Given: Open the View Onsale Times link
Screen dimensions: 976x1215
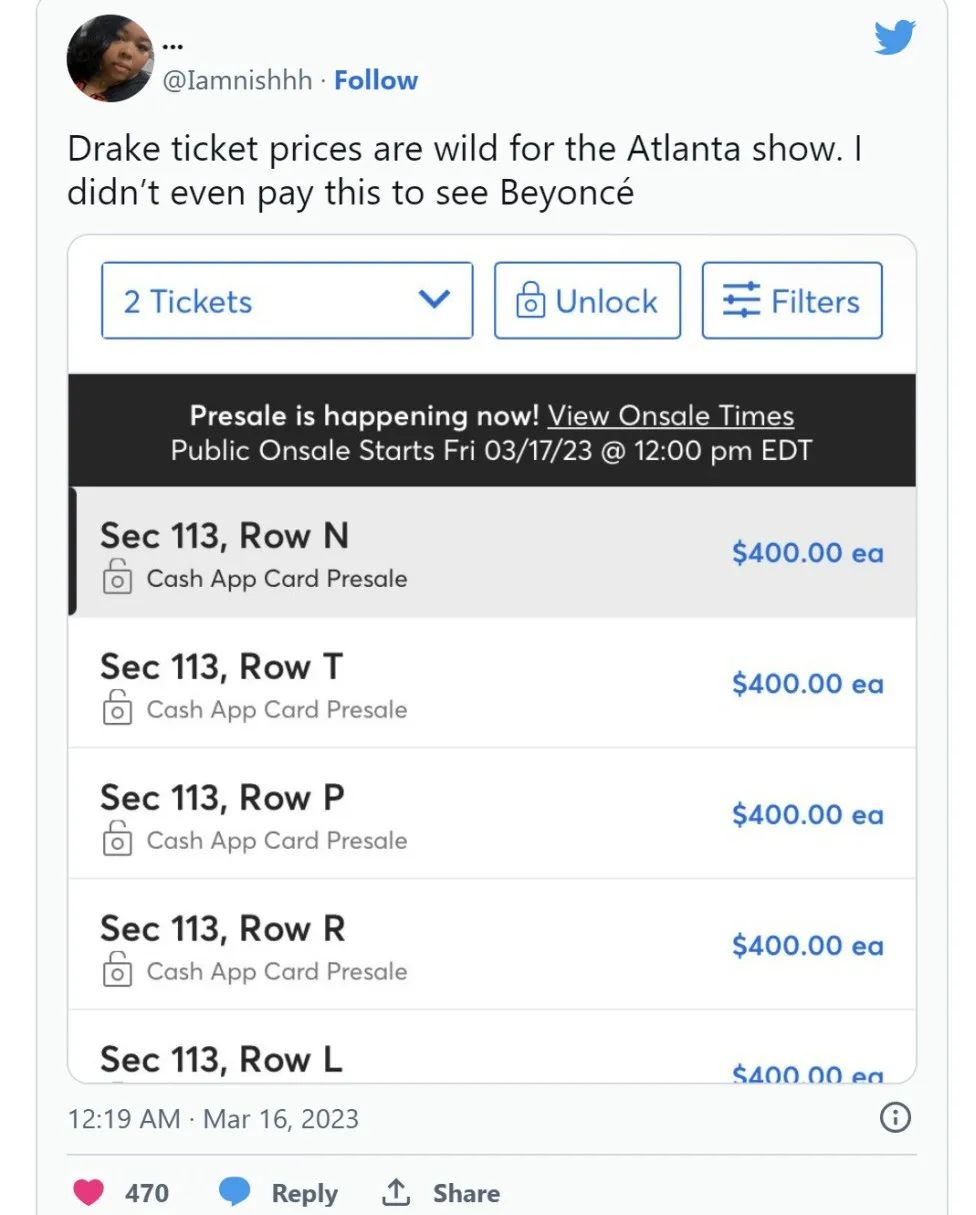Looking at the screenshot, I should coord(670,416).
